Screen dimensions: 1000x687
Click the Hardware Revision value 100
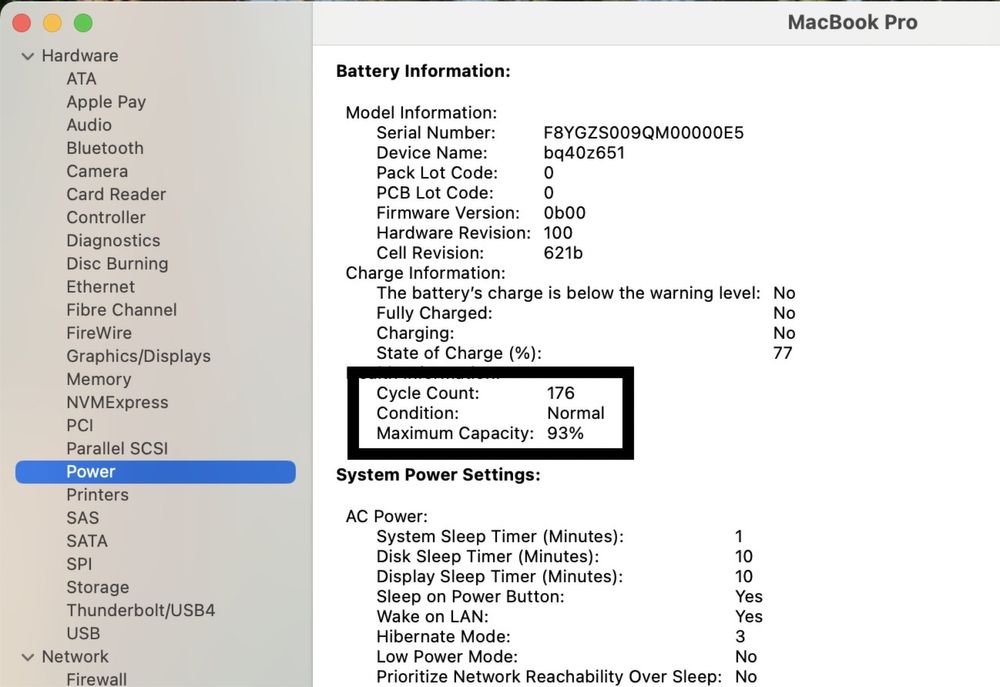point(558,233)
